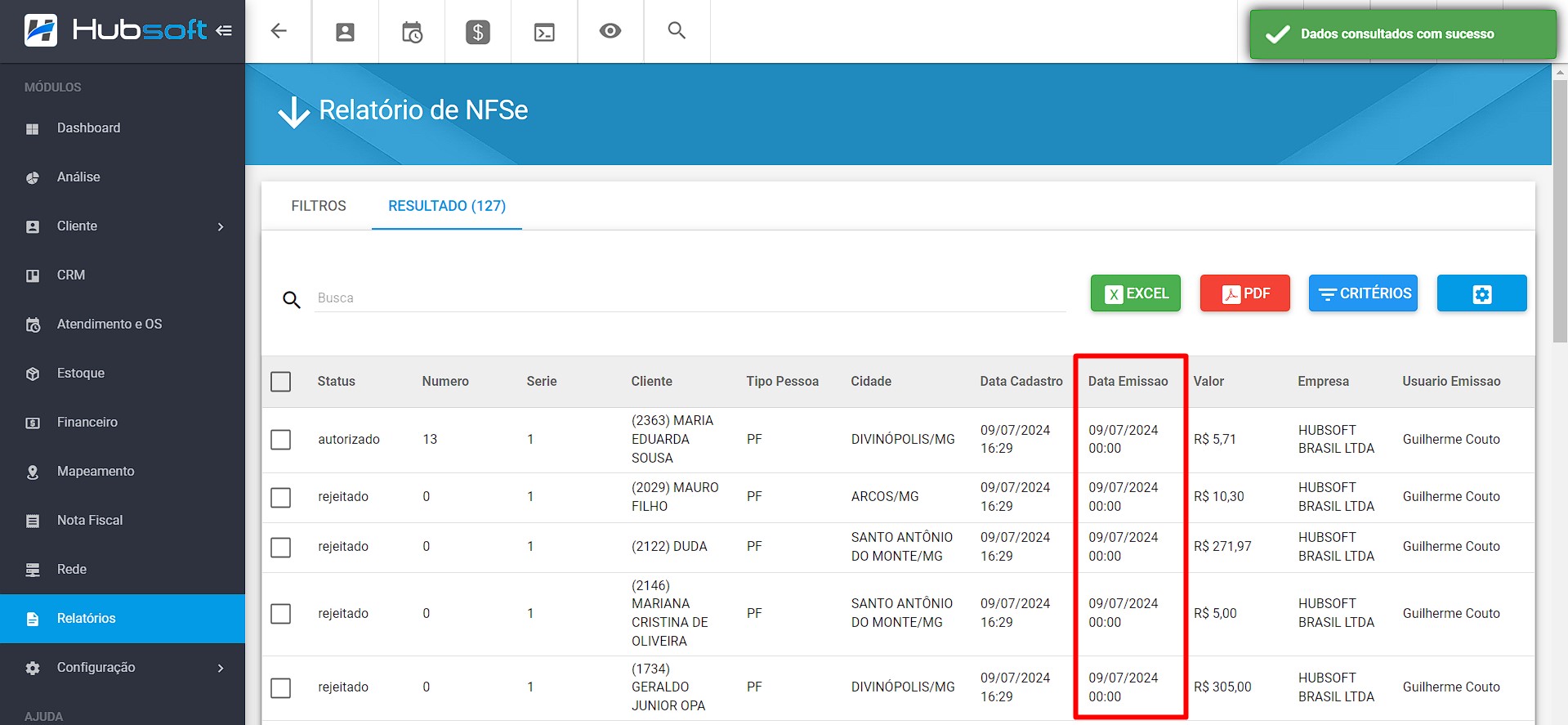The image size is (1568, 725).
Task: Check the row for MARIA EDUARDA SOUSA
Action: pyautogui.click(x=280, y=440)
